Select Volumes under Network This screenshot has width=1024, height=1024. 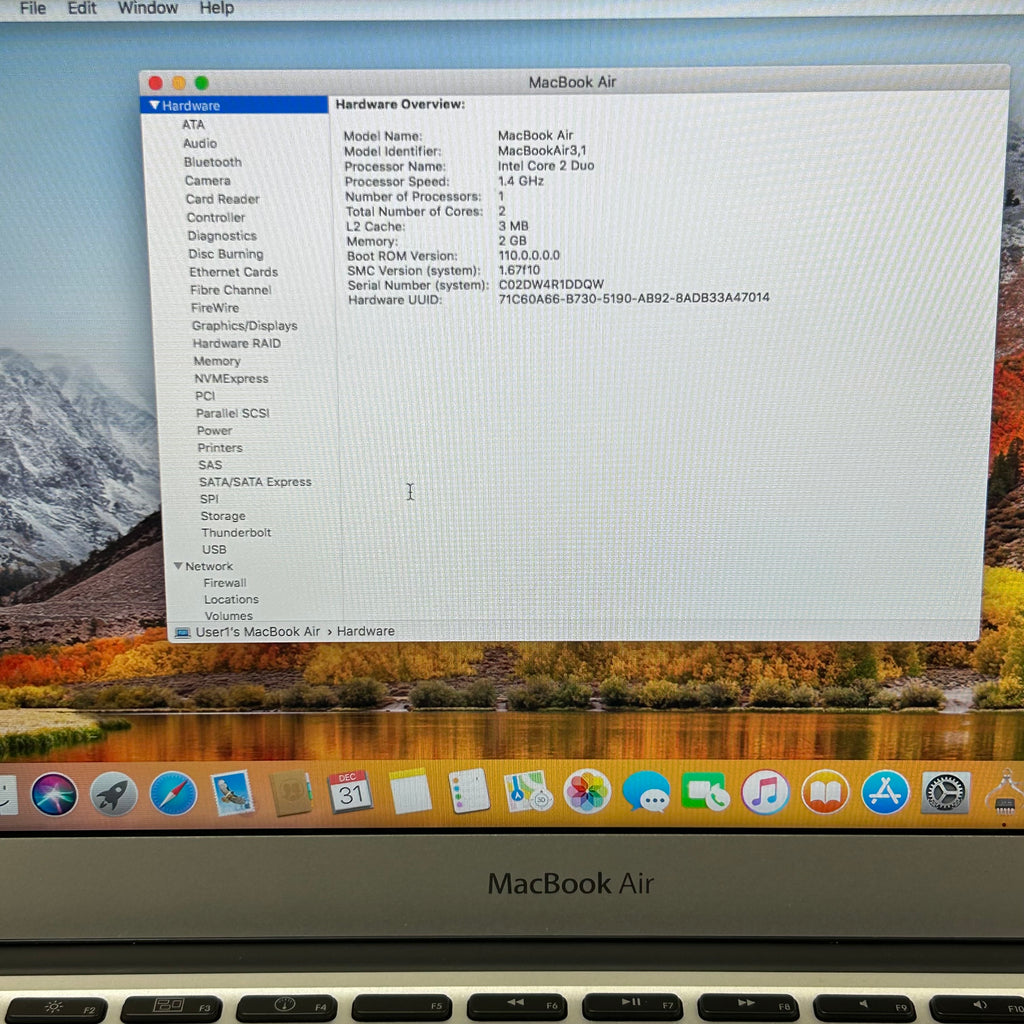229,615
